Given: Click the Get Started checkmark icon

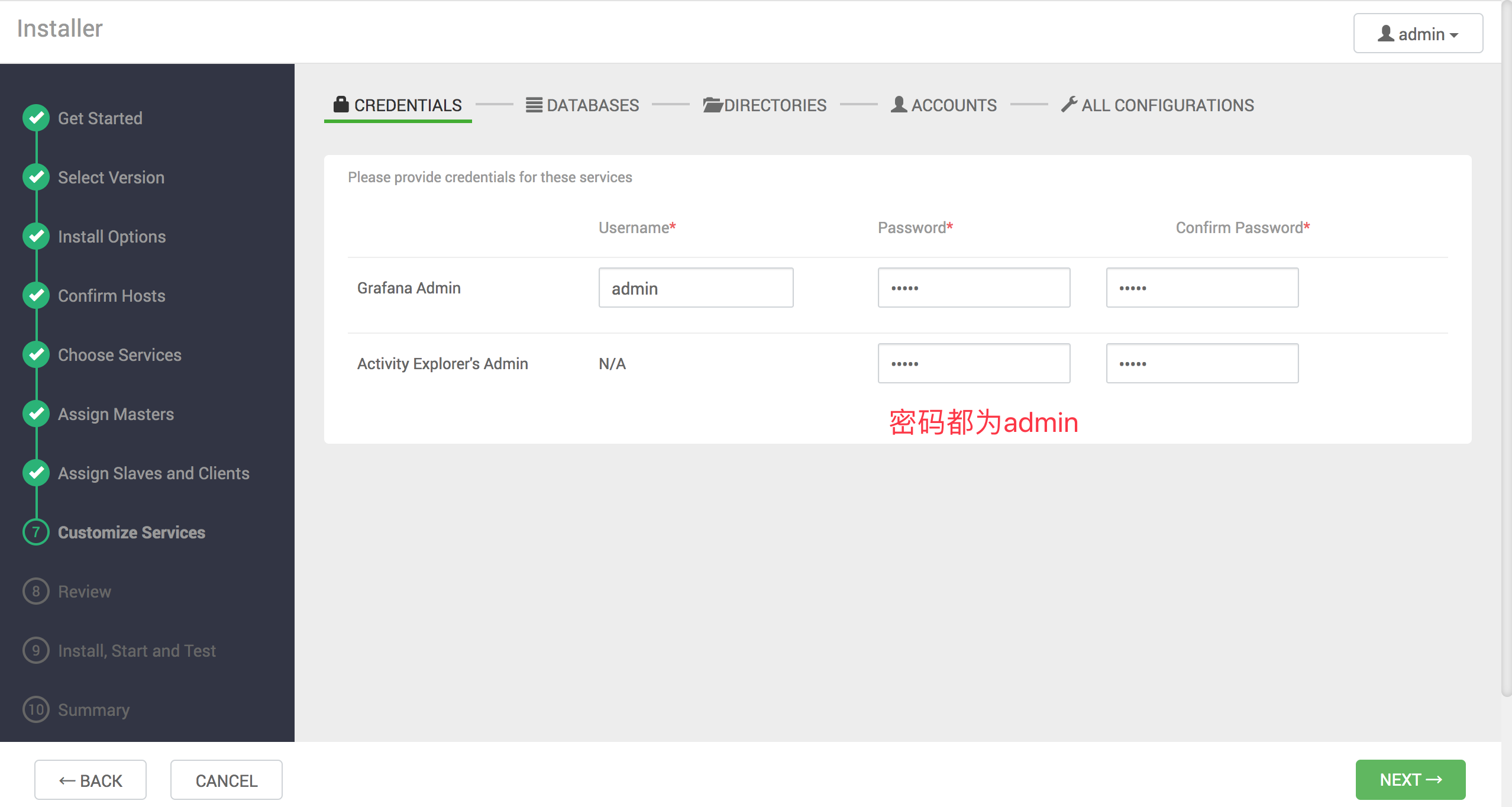Looking at the screenshot, I should [x=36, y=118].
